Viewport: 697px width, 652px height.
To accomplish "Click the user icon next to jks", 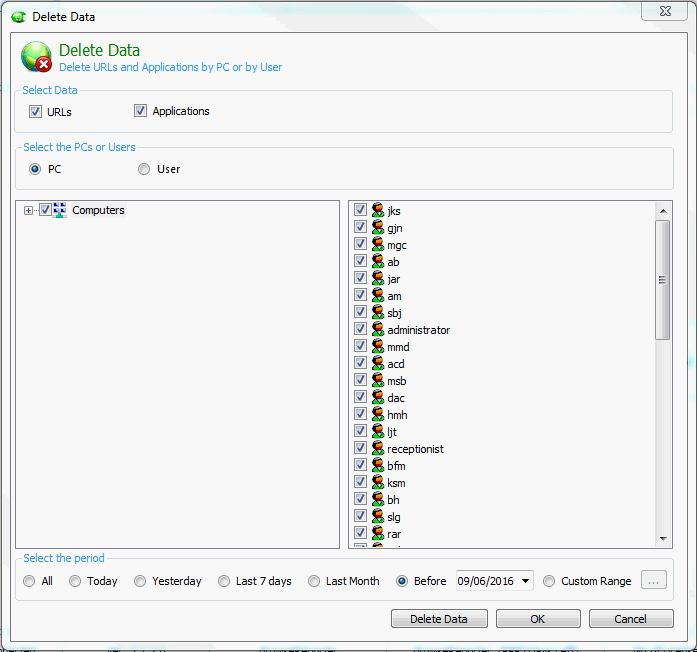I will 377,210.
